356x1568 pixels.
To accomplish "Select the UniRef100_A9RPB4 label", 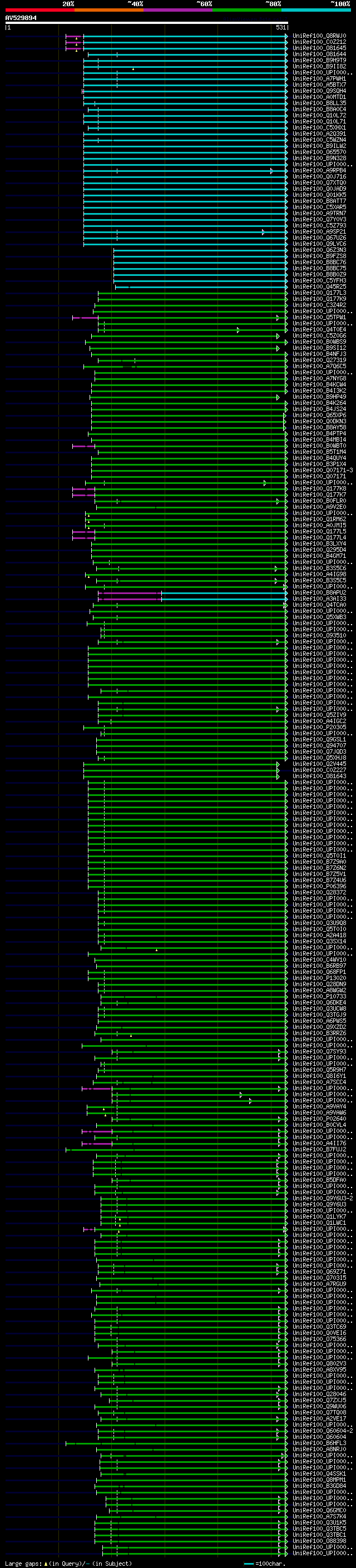I will [319, 170].
